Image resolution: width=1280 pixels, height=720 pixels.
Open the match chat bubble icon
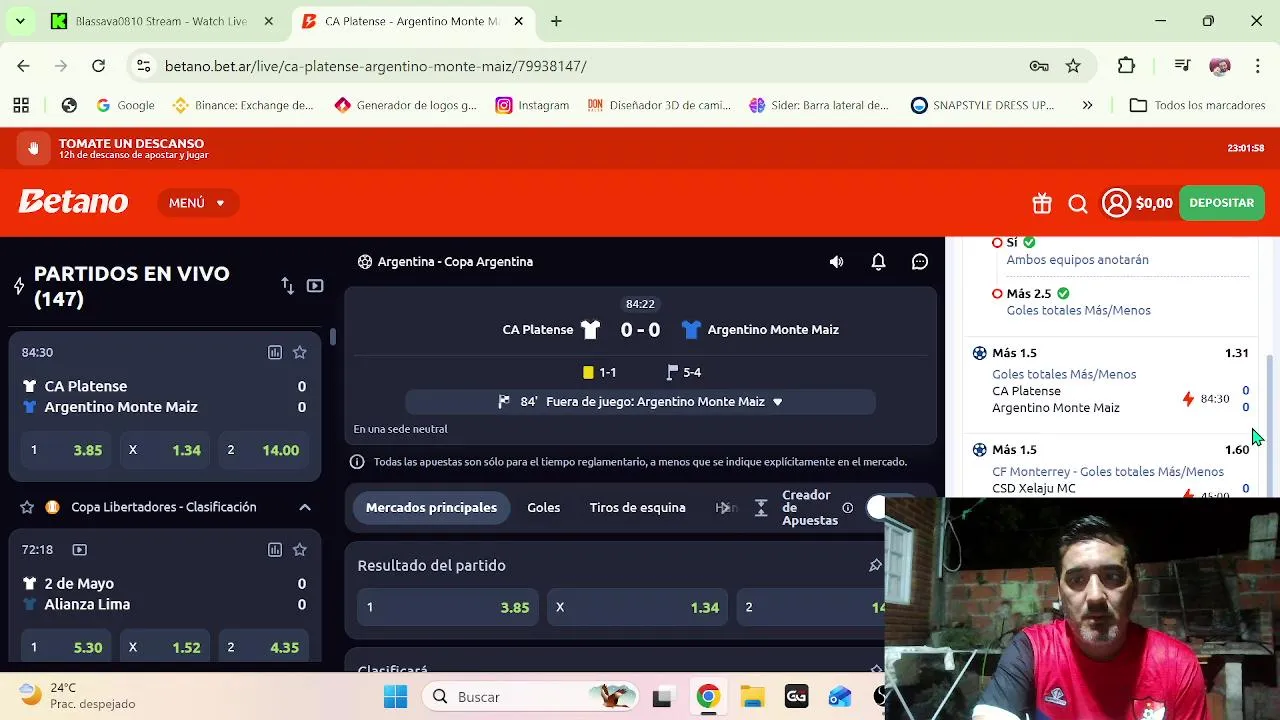click(x=920, y=262)
